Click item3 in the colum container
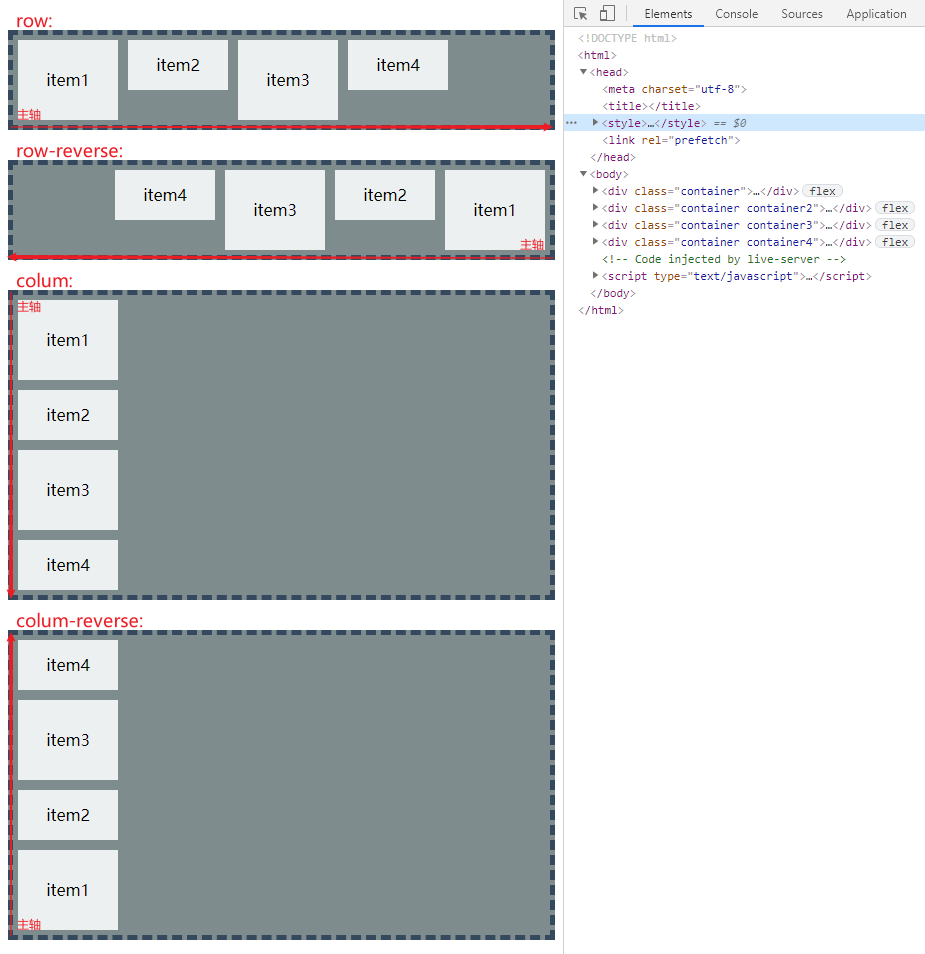The height and width of the screenshot is (954, 925). coord(68,490)
